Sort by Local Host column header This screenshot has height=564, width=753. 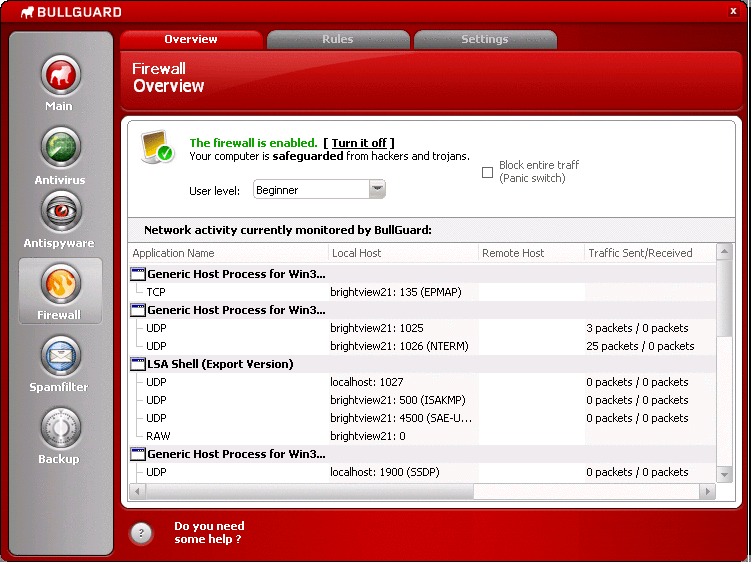tap(403, 253)
